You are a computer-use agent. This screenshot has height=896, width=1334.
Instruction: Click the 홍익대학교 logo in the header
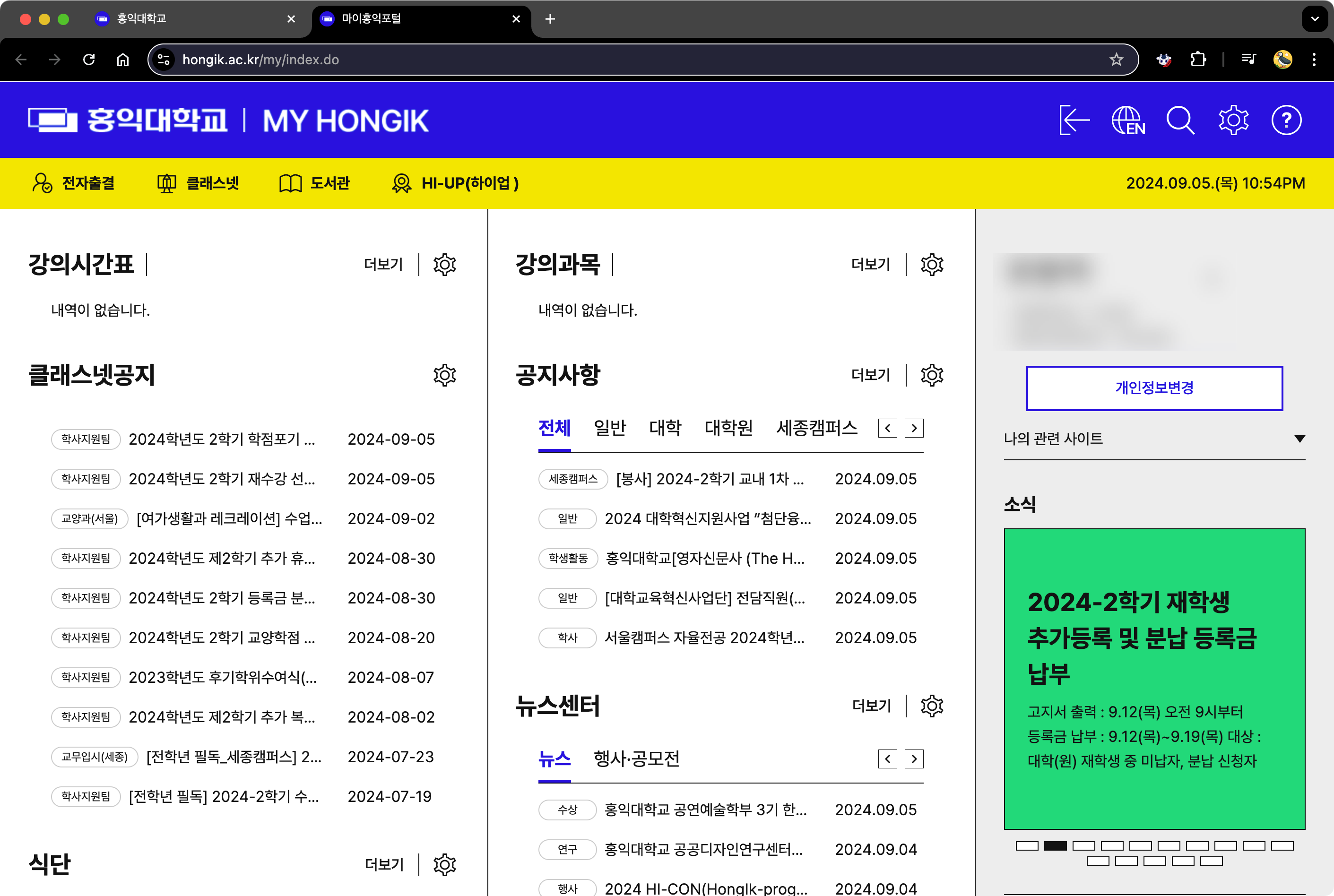coord(128,121)
